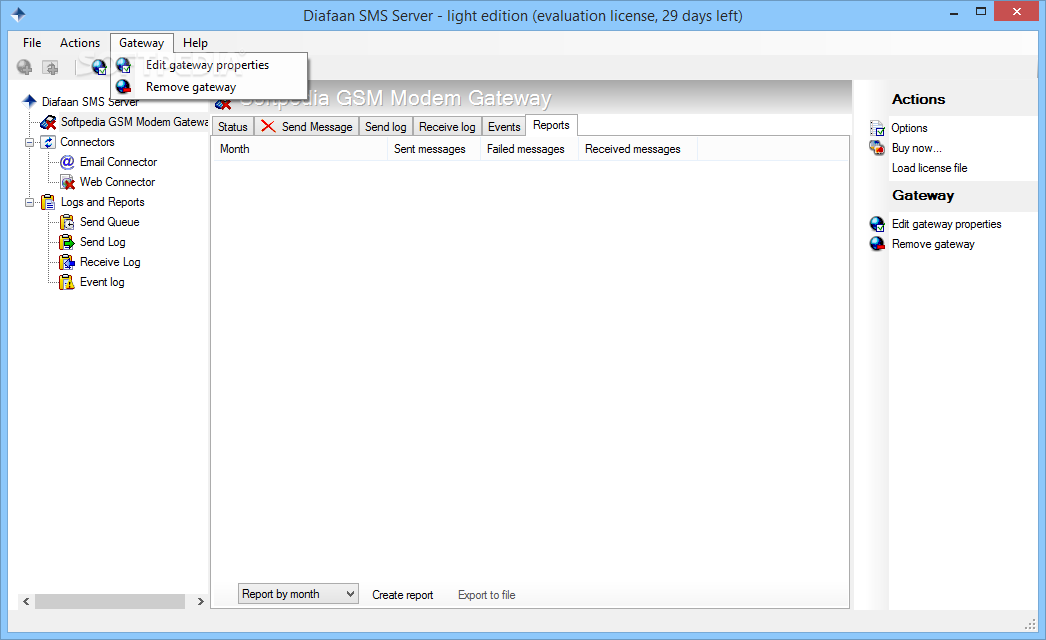The image size is (1046, 640).
Task: Click the Logs and Reports clipboard icon
Action: (x=48, y=202)
